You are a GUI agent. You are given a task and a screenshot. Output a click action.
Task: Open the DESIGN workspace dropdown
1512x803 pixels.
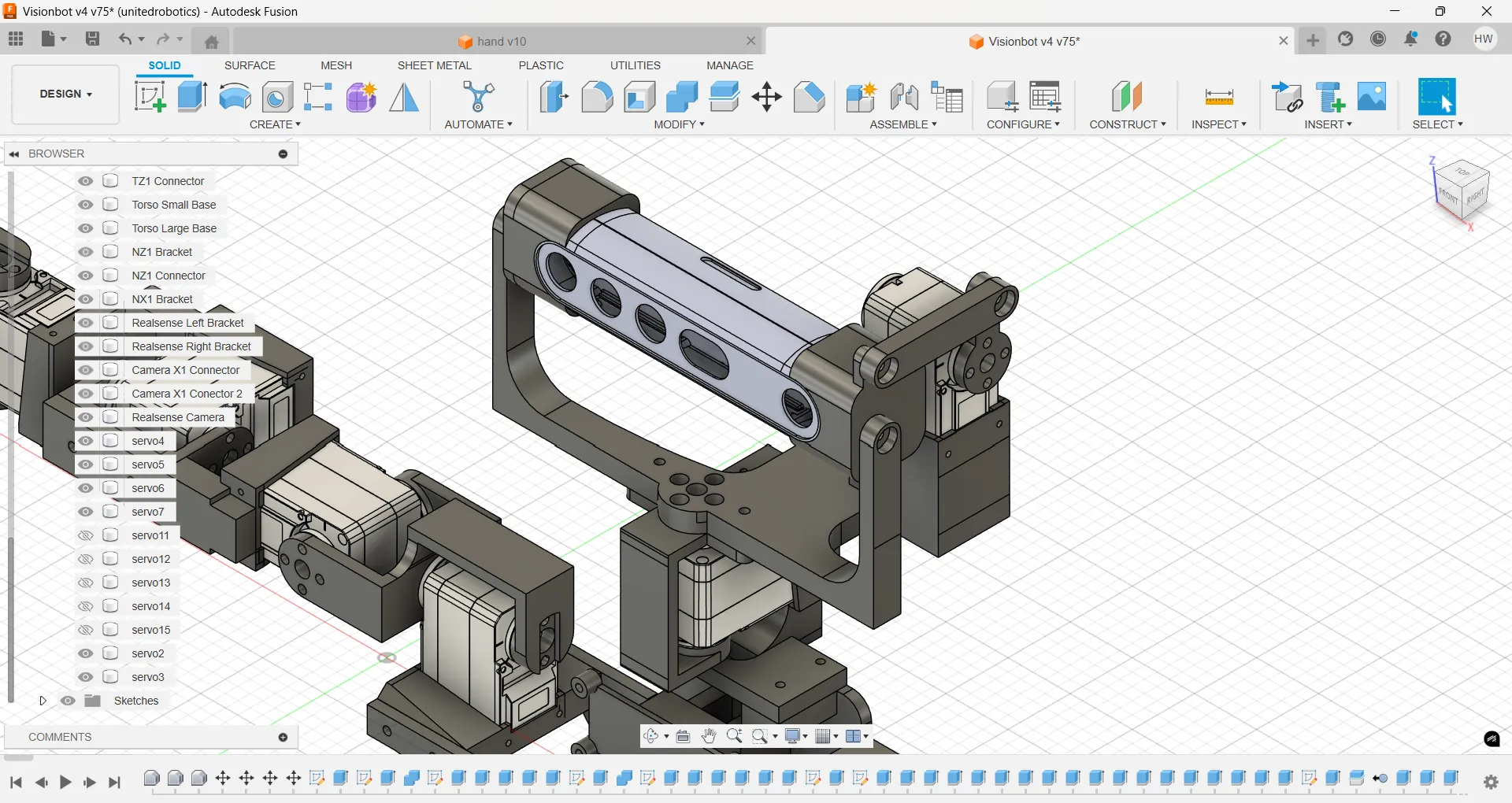(66, 94)
